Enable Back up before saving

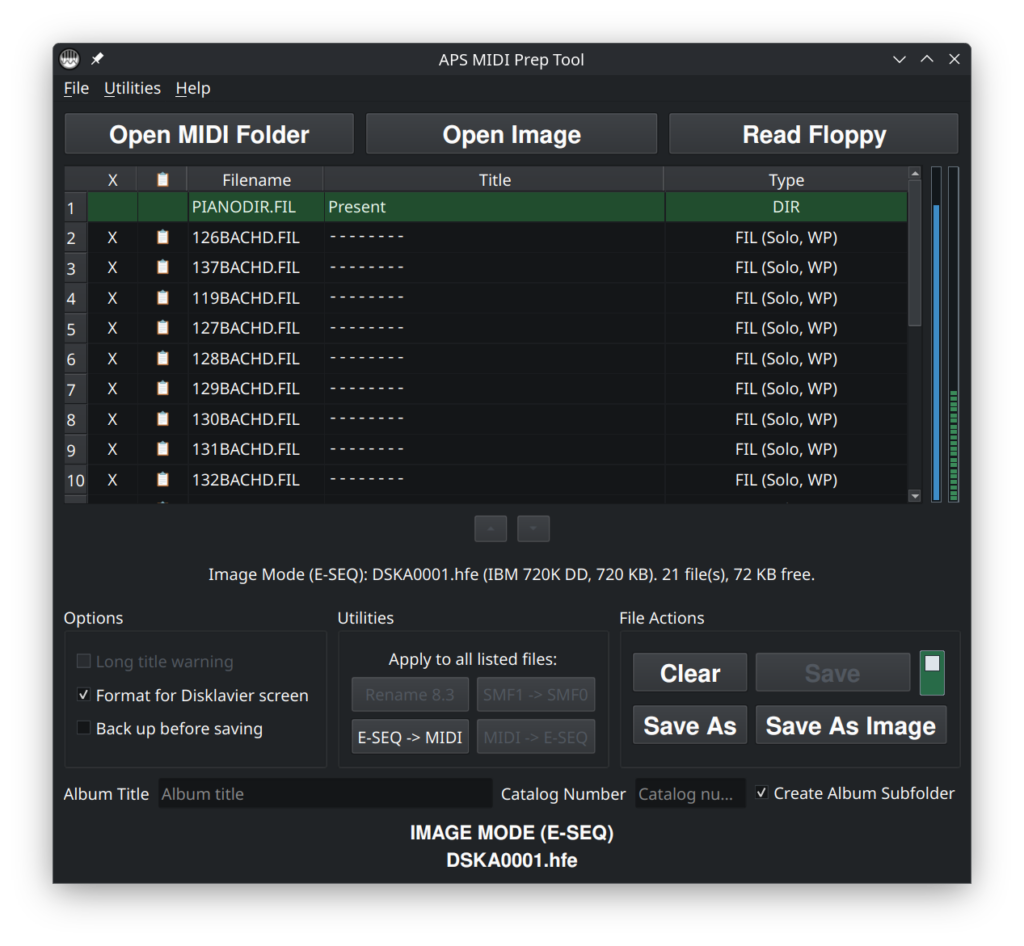(x=84, y=728)
